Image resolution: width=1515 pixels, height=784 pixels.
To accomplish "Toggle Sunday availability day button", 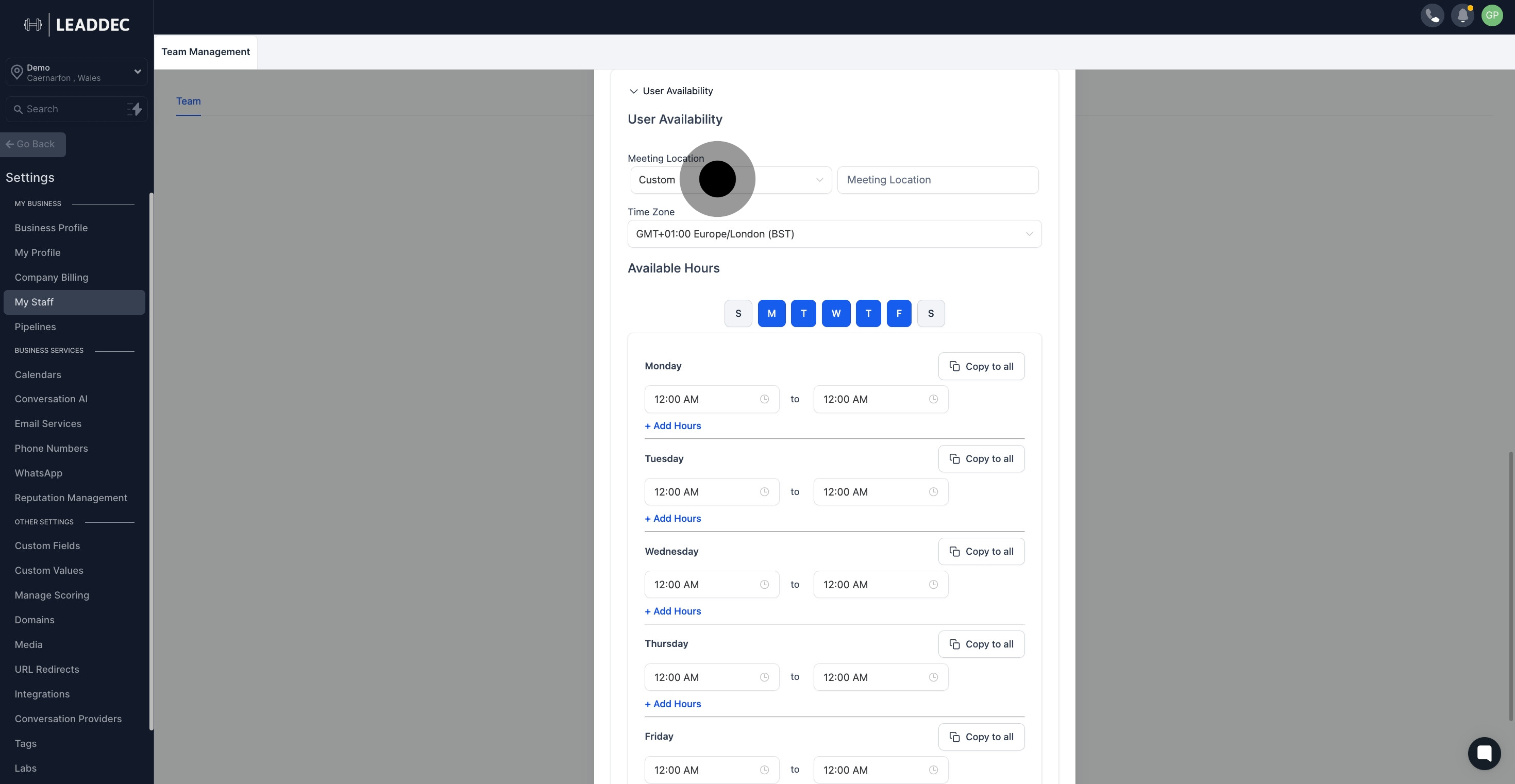I will click(738, 313).
